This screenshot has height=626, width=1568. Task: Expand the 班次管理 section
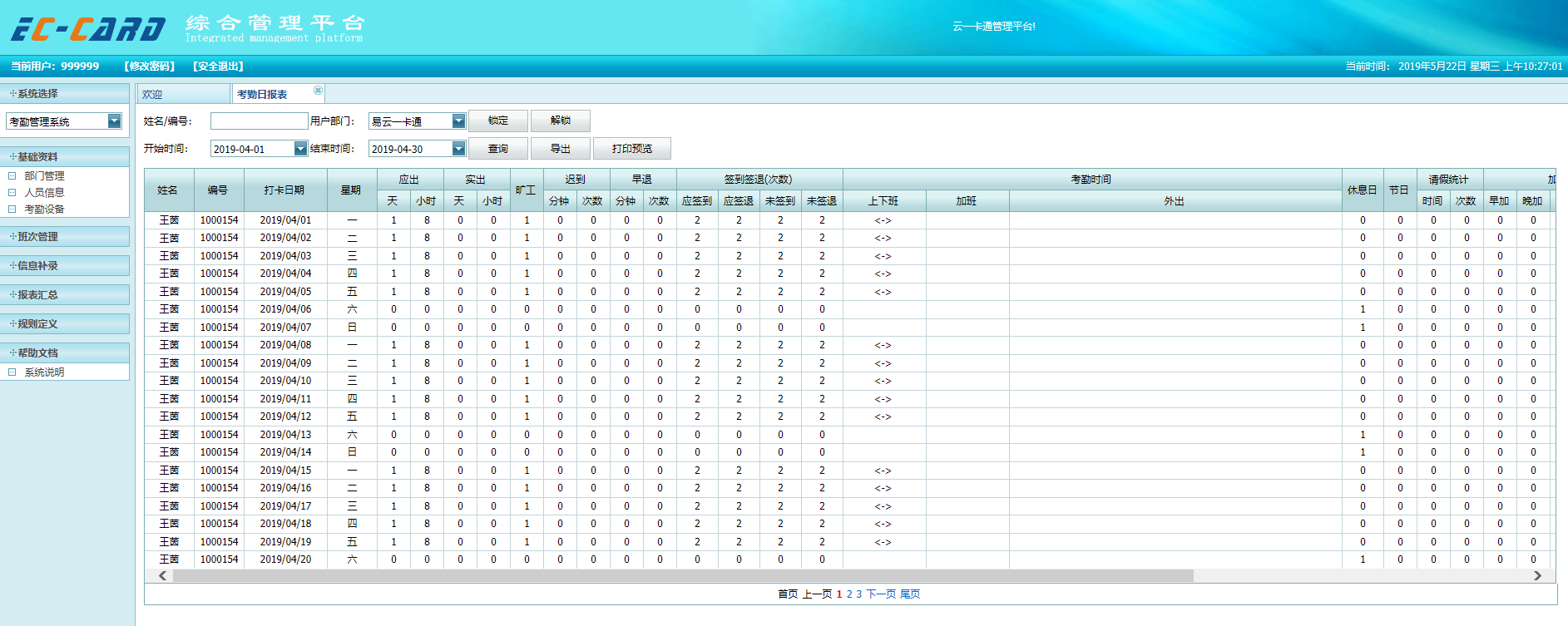65,237
